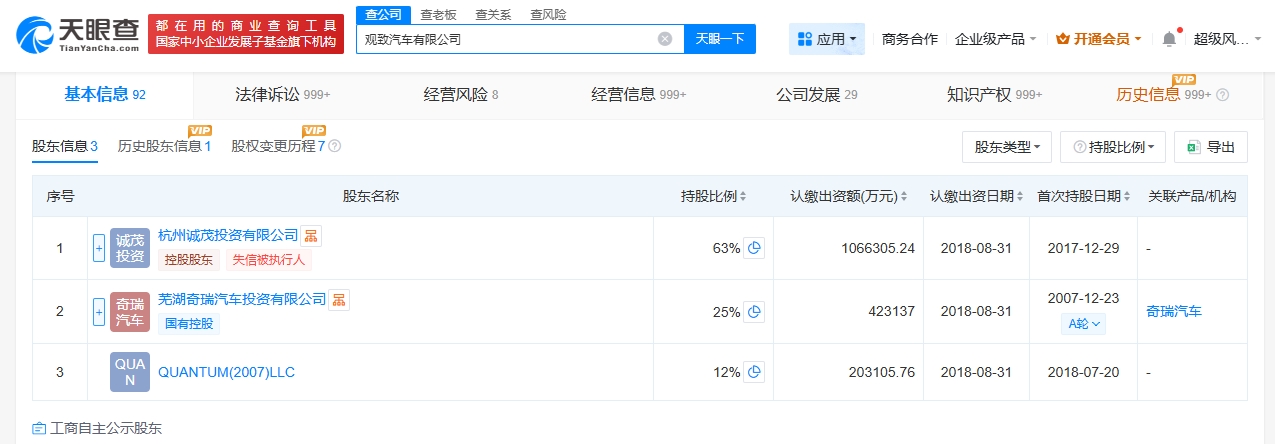Screen dimensions: 1275x444
Task: Click help icon next to 股权变更历程
Action: pos(335,146)
